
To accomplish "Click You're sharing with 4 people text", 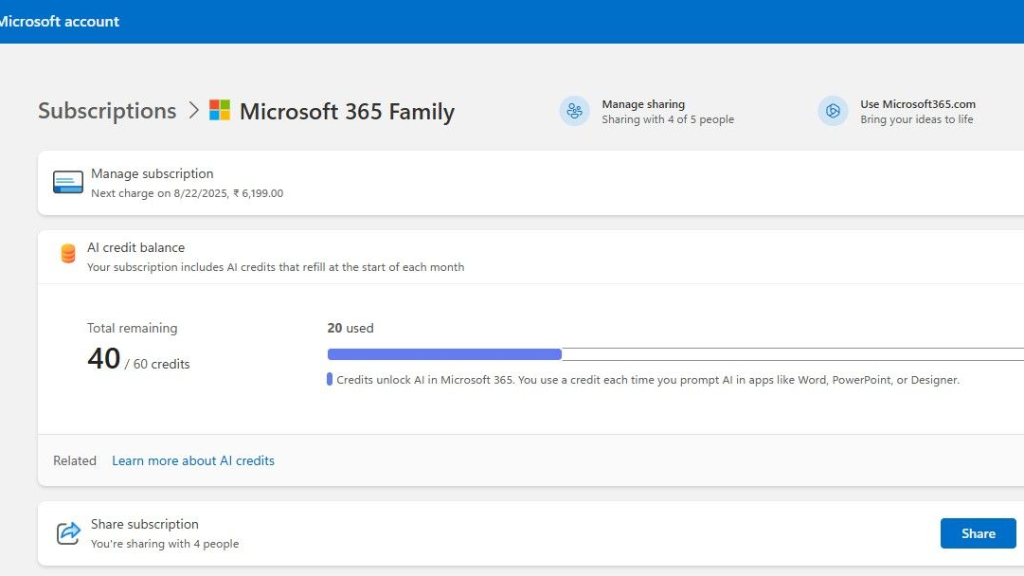I will pos(165,544).
